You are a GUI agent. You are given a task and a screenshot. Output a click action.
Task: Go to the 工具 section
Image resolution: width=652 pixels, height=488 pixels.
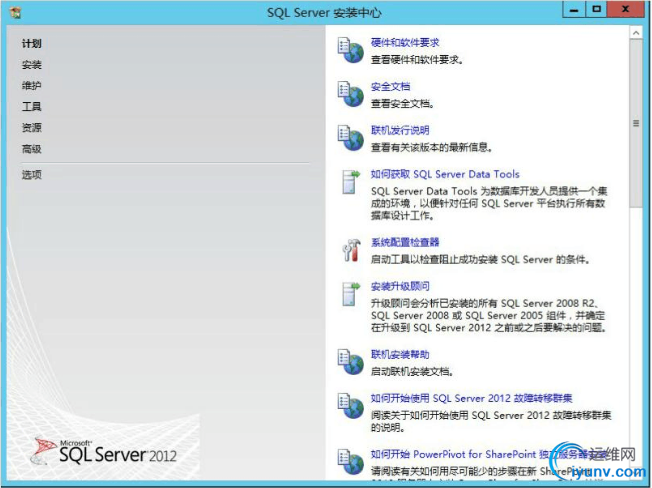tap(32, 107)
